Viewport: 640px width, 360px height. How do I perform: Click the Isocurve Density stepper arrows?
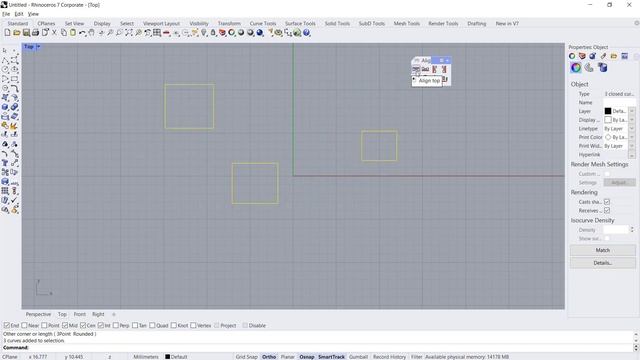[x=632, y=230]
